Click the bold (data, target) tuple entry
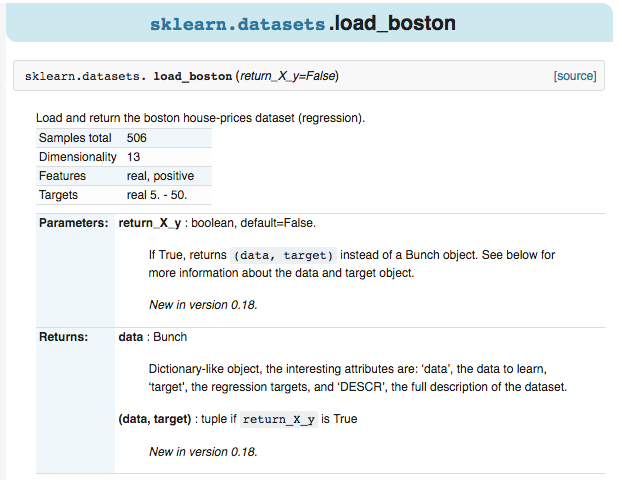This screenshot has height=480, width=622. 153,419
